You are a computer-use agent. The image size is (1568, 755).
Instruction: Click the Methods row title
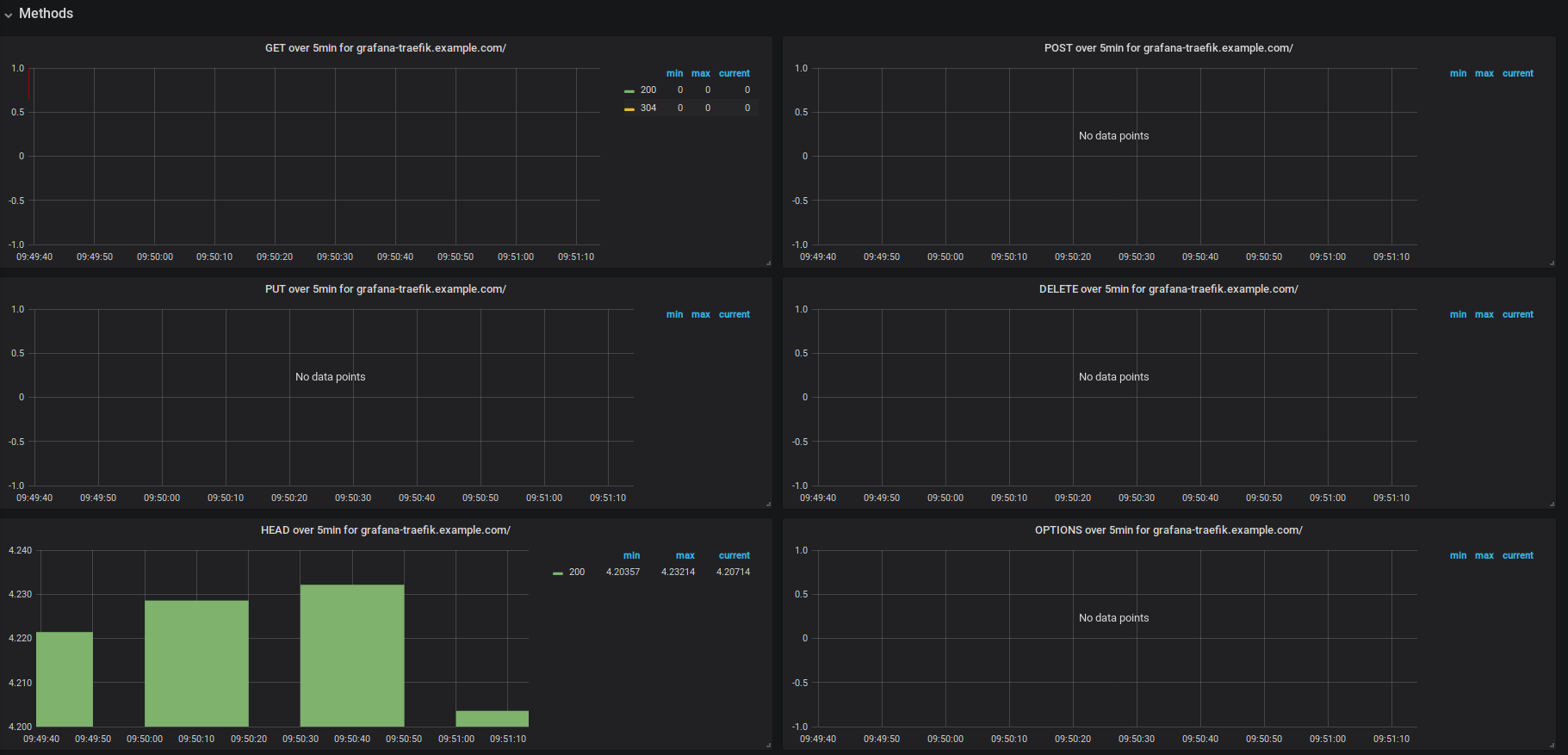pyautogui.click(x=46, y=14)
